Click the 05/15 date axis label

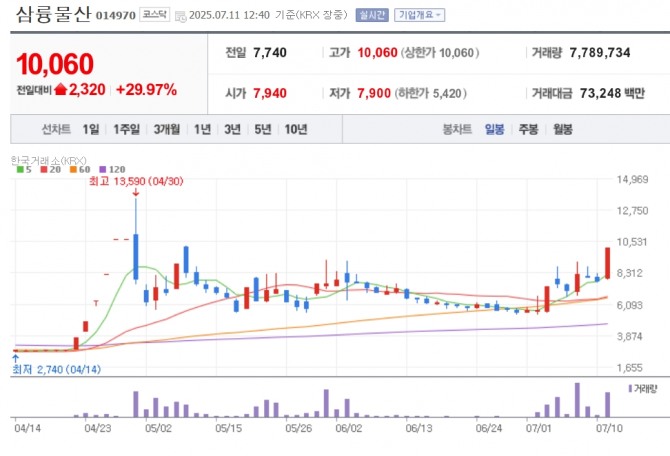tap(229, 428)
